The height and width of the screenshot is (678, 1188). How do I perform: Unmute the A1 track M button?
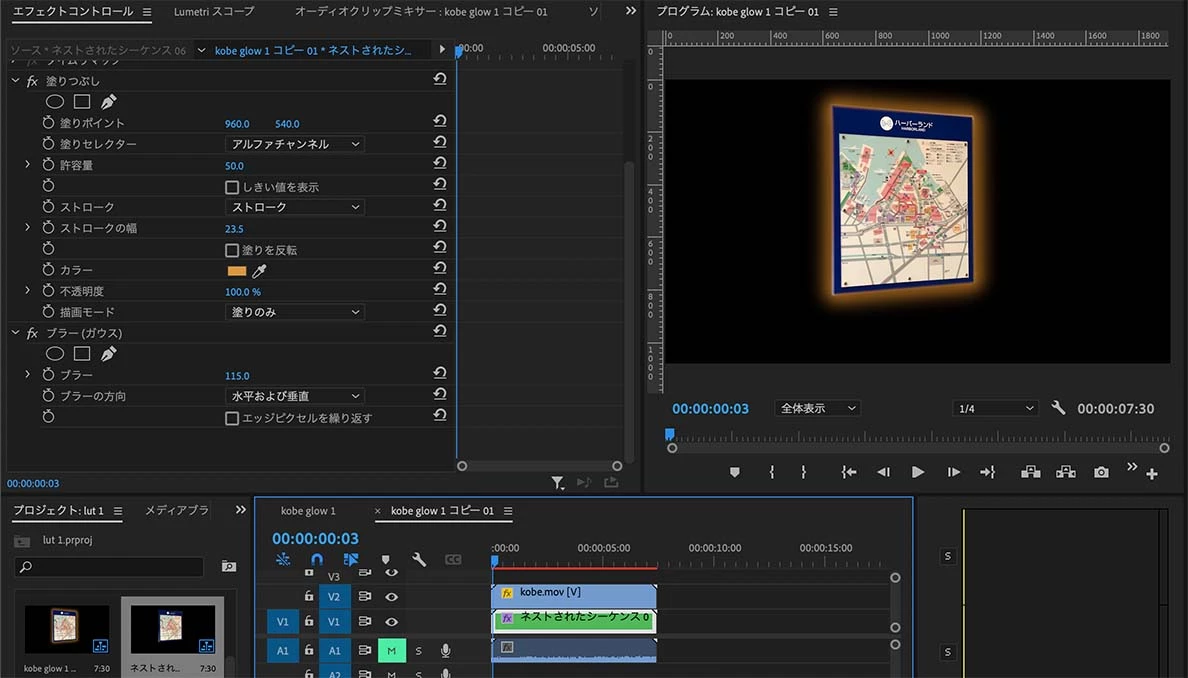point(392,650)
